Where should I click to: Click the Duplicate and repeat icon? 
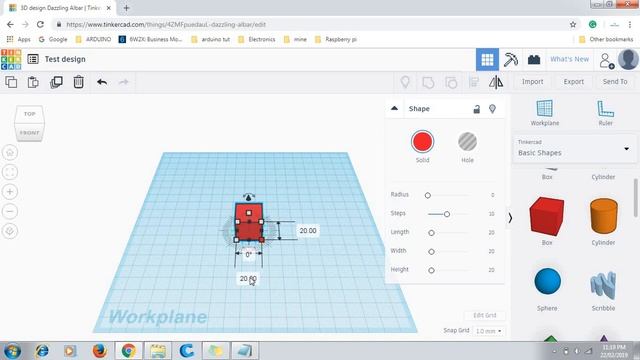[x=56, y=82]
